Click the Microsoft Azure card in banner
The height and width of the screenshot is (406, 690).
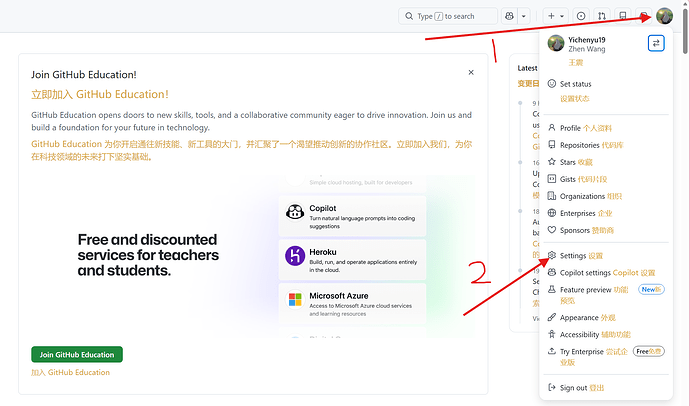pos(352,304)
